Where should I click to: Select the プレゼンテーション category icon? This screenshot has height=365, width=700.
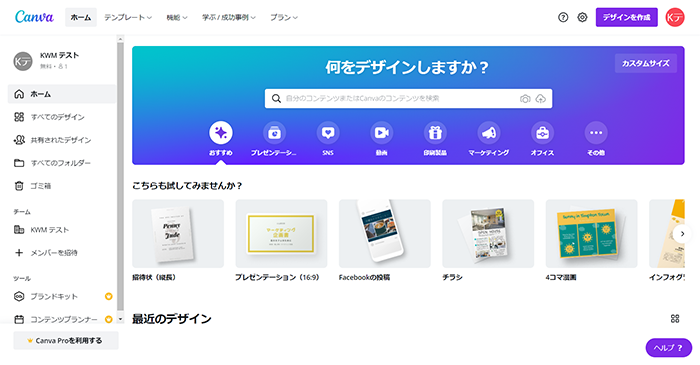274,133
